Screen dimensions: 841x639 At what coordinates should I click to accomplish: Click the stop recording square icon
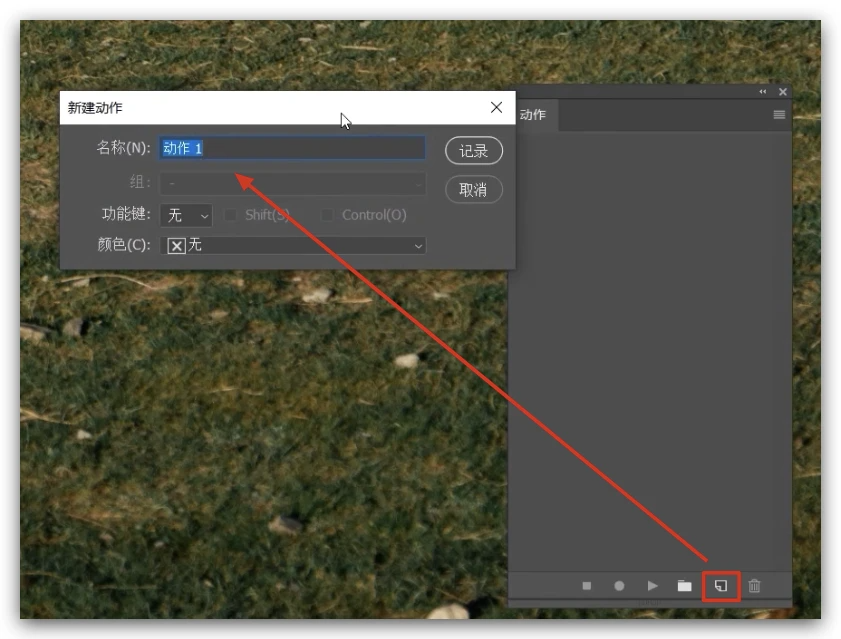point(587,586)
